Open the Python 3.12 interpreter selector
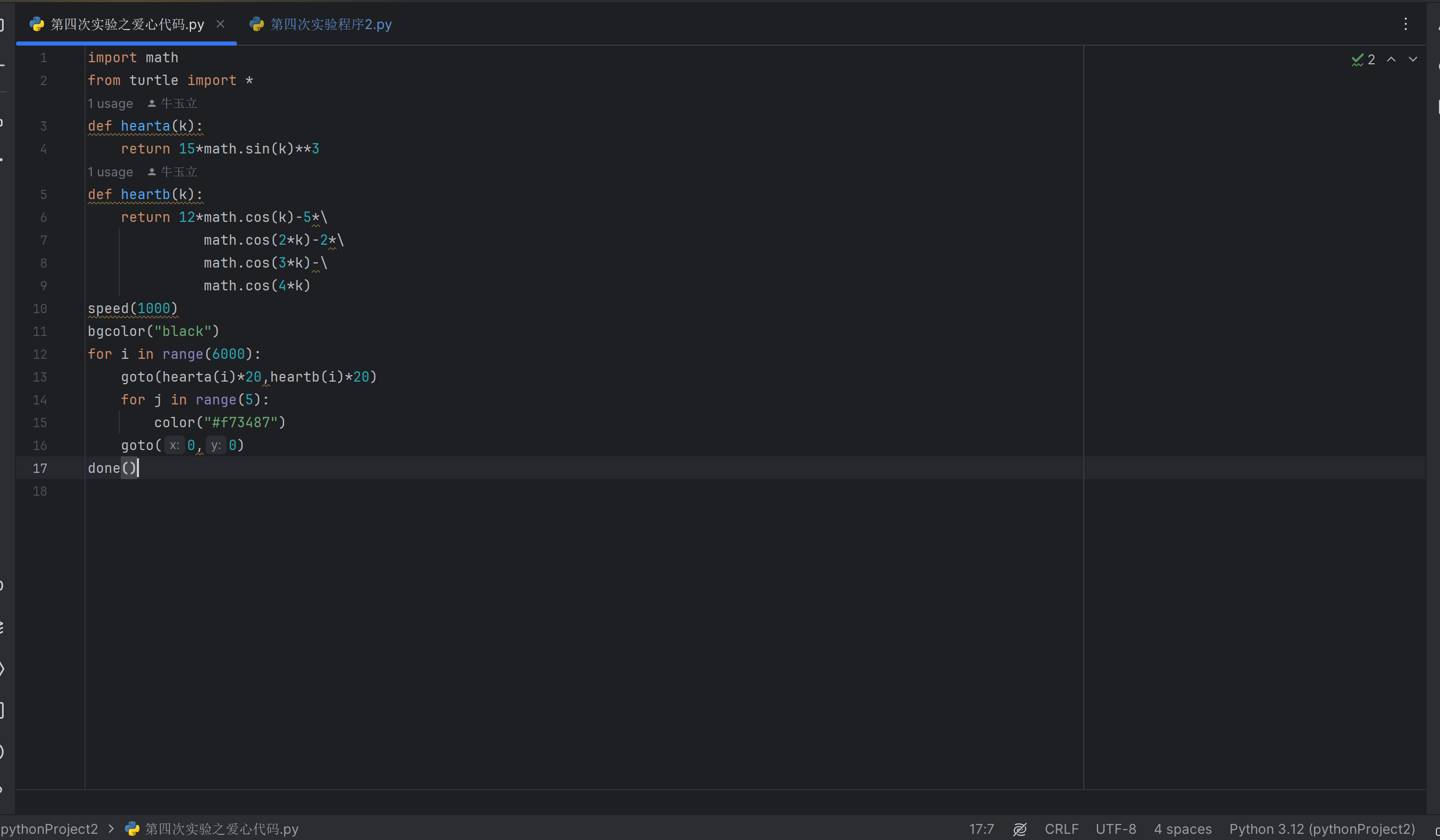Screen dimensions: 1440x840 [1322, 829]
